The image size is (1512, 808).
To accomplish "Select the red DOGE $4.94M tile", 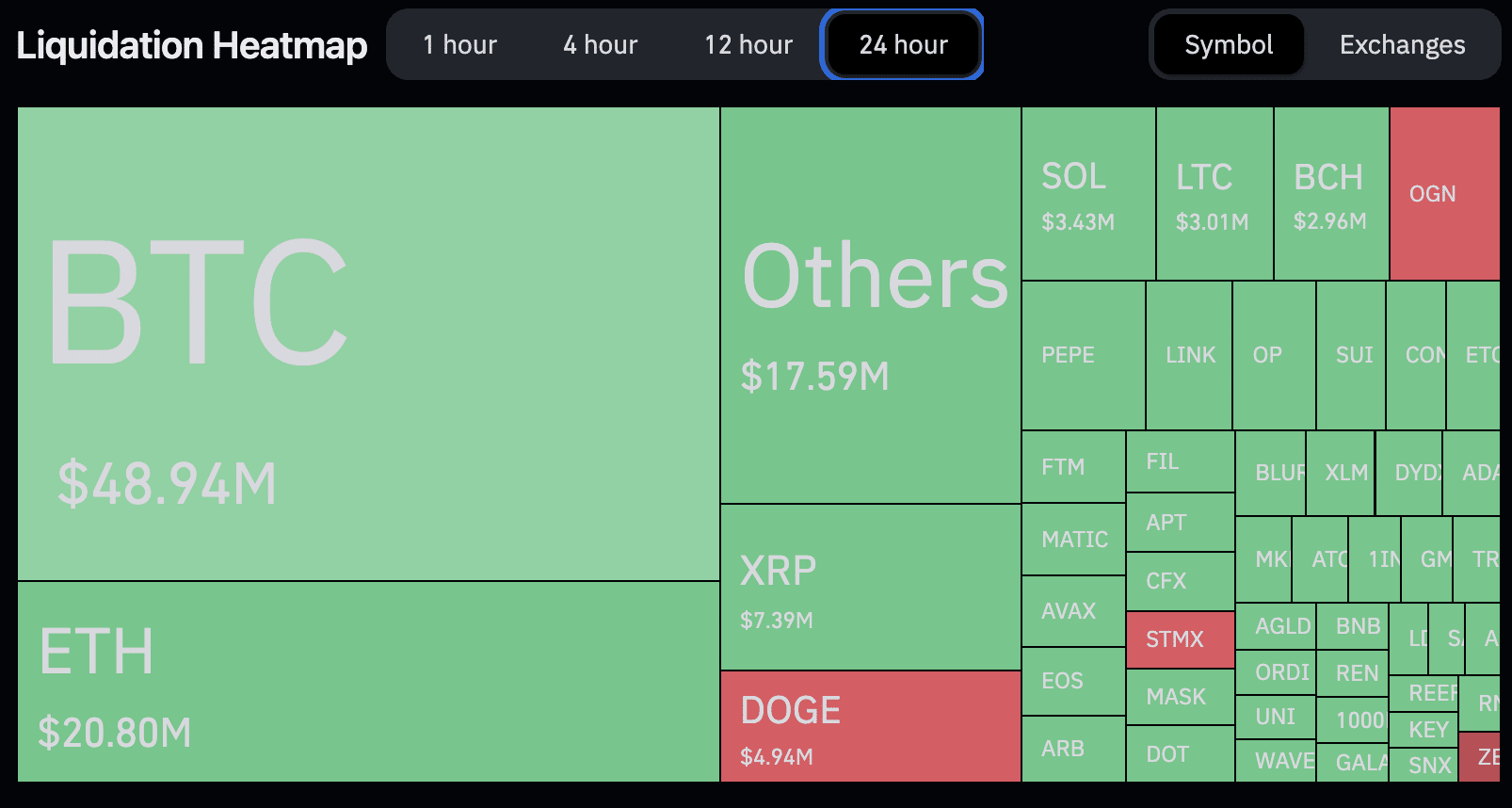I will point(871,726).
